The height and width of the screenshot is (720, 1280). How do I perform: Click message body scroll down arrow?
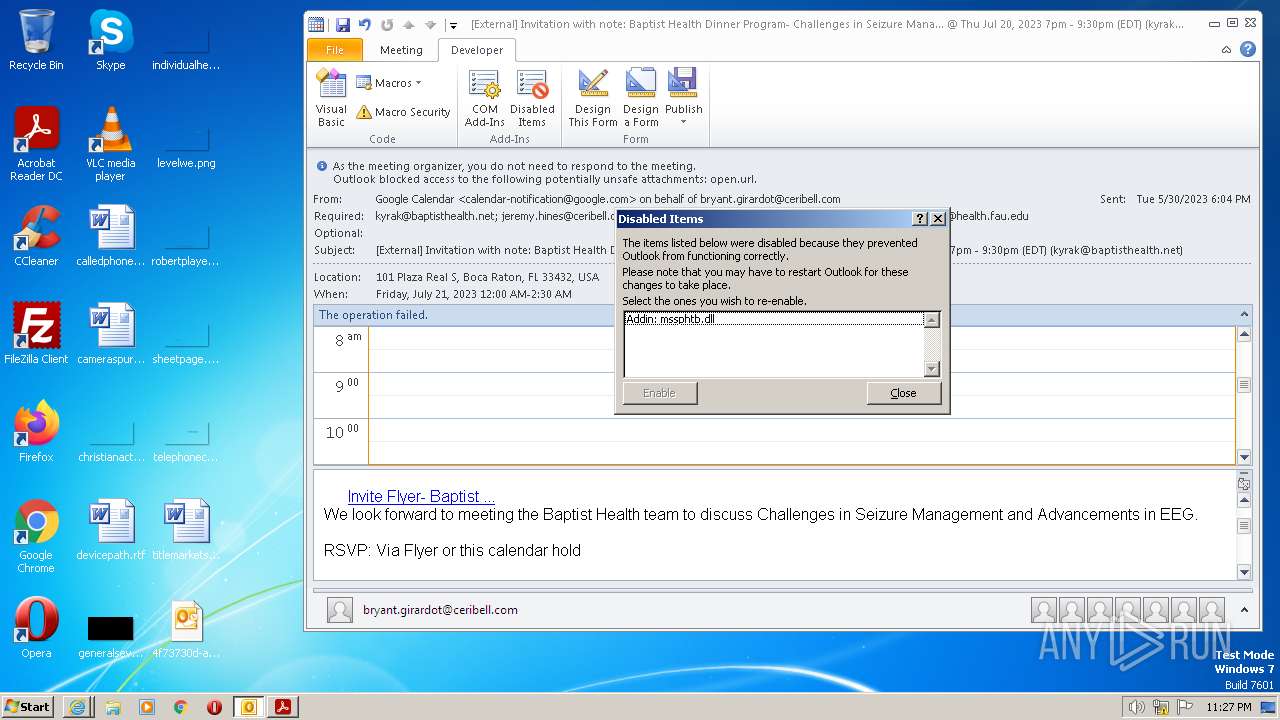tap(1244, 572)
